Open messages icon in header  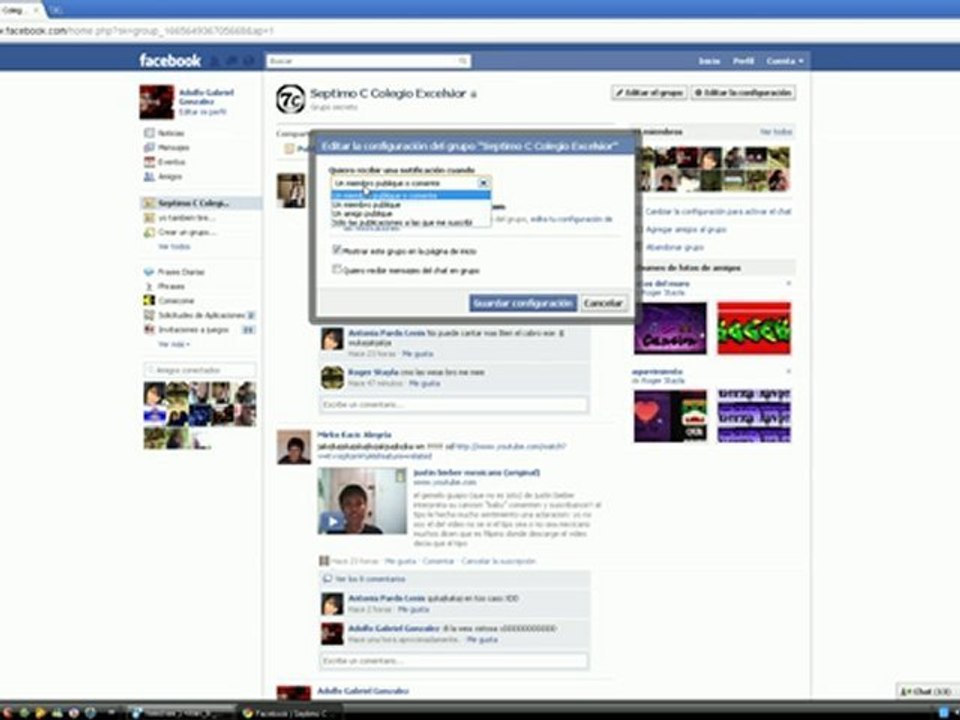point(232,61)
